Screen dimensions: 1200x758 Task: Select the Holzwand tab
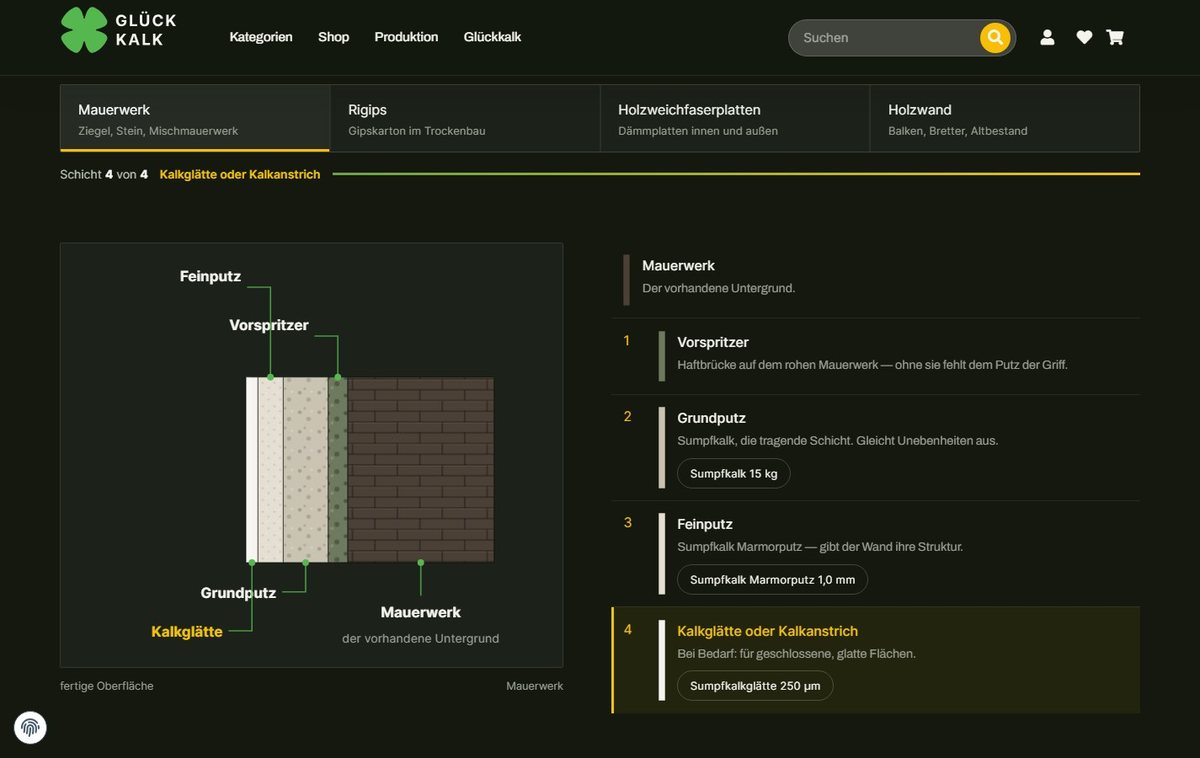(1005, 118)
